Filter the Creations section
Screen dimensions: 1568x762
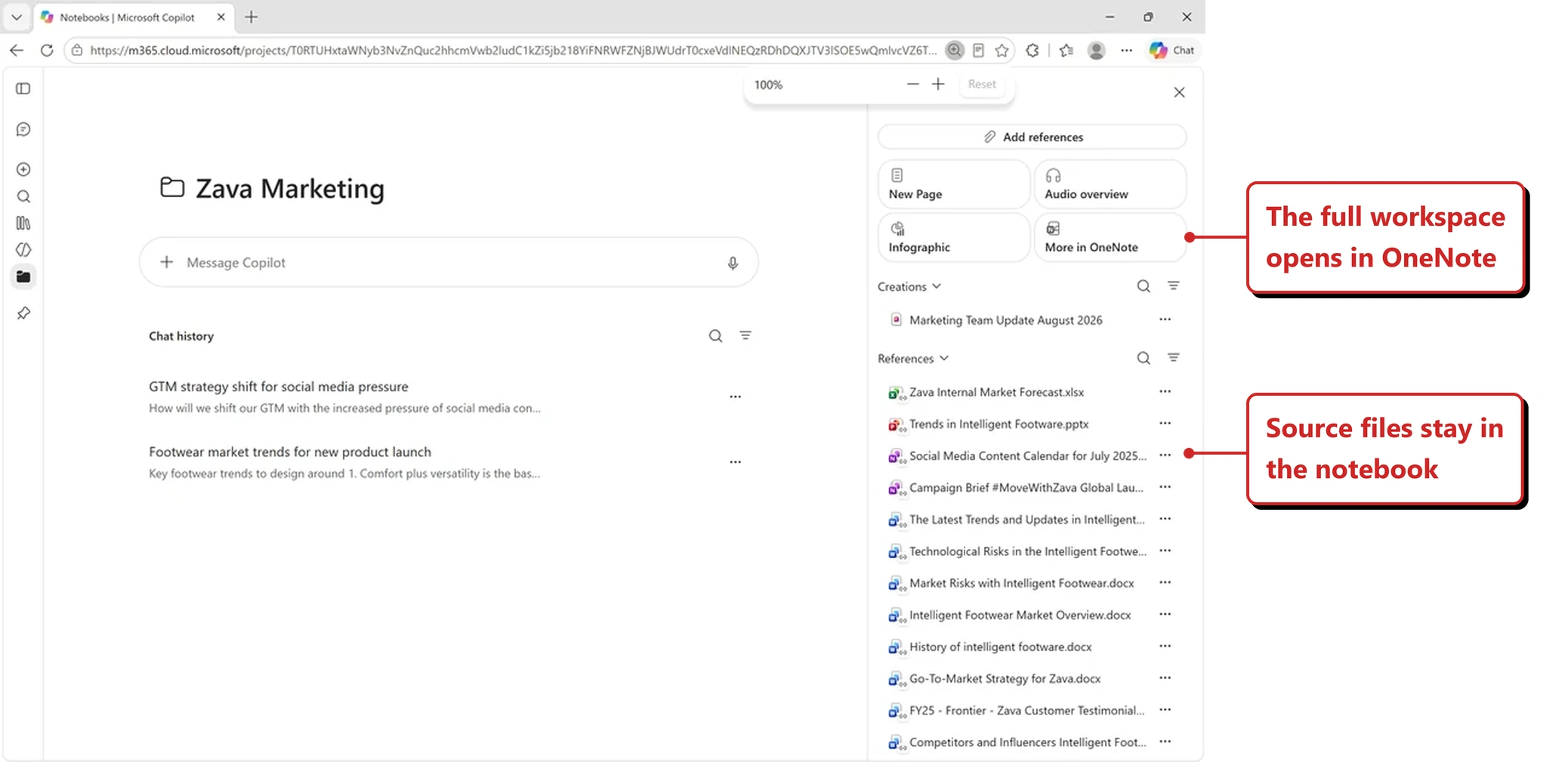[1173, 285]
